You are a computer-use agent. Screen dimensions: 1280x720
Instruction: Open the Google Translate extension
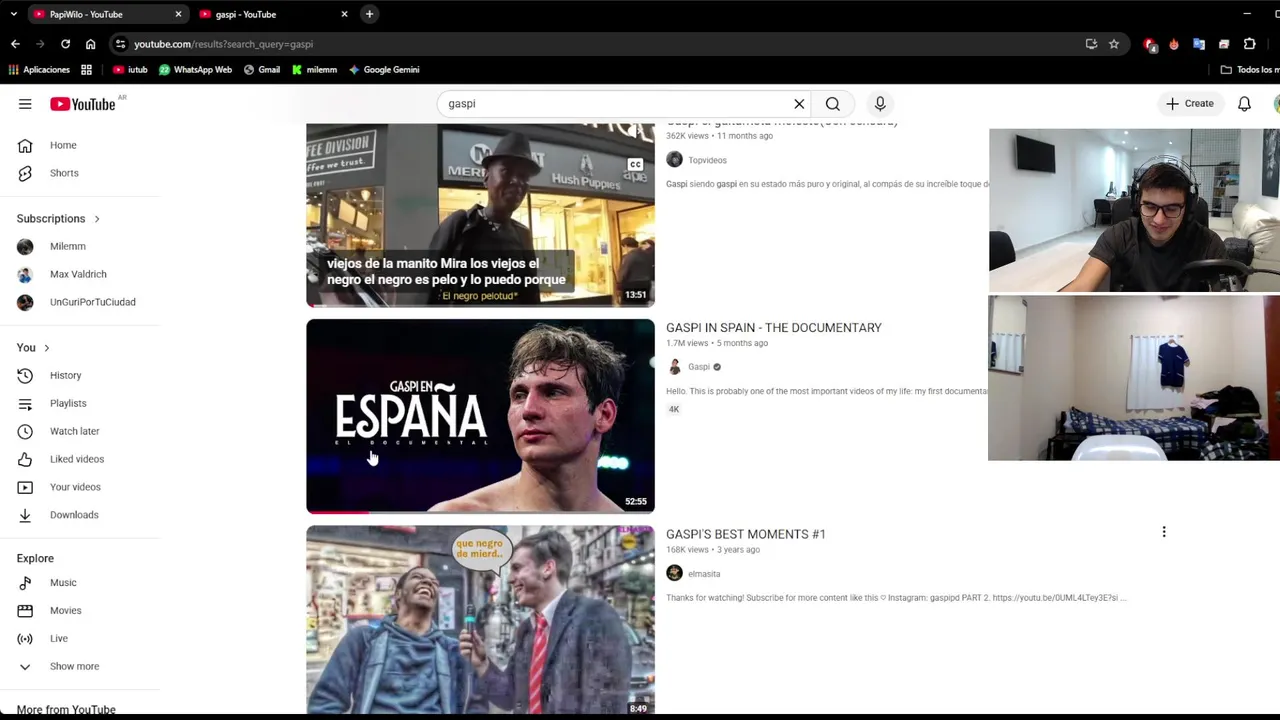1199,44
